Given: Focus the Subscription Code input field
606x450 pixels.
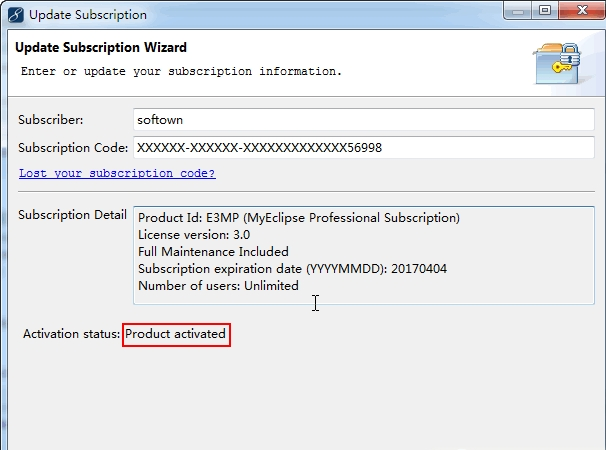Looking at the screenshot, I should point(364,147).
